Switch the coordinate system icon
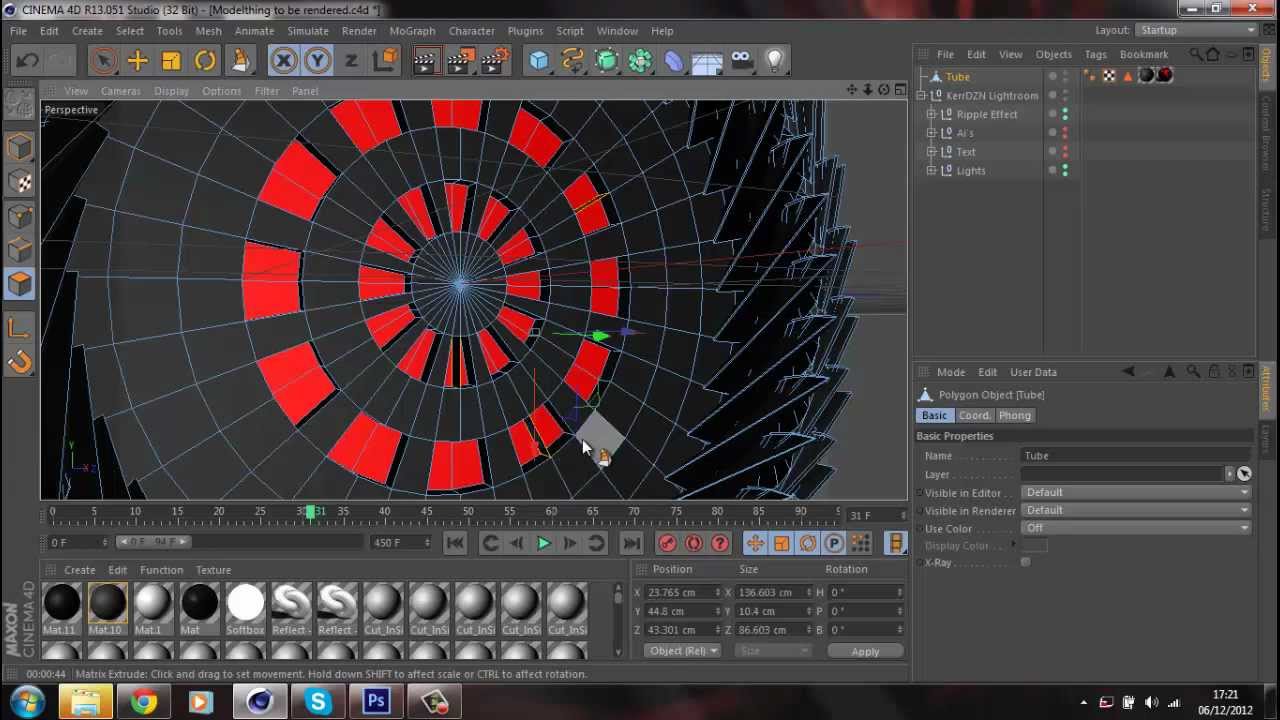Screen dimensions: 1280x720 pyautogui.click(x=385, y=61)
